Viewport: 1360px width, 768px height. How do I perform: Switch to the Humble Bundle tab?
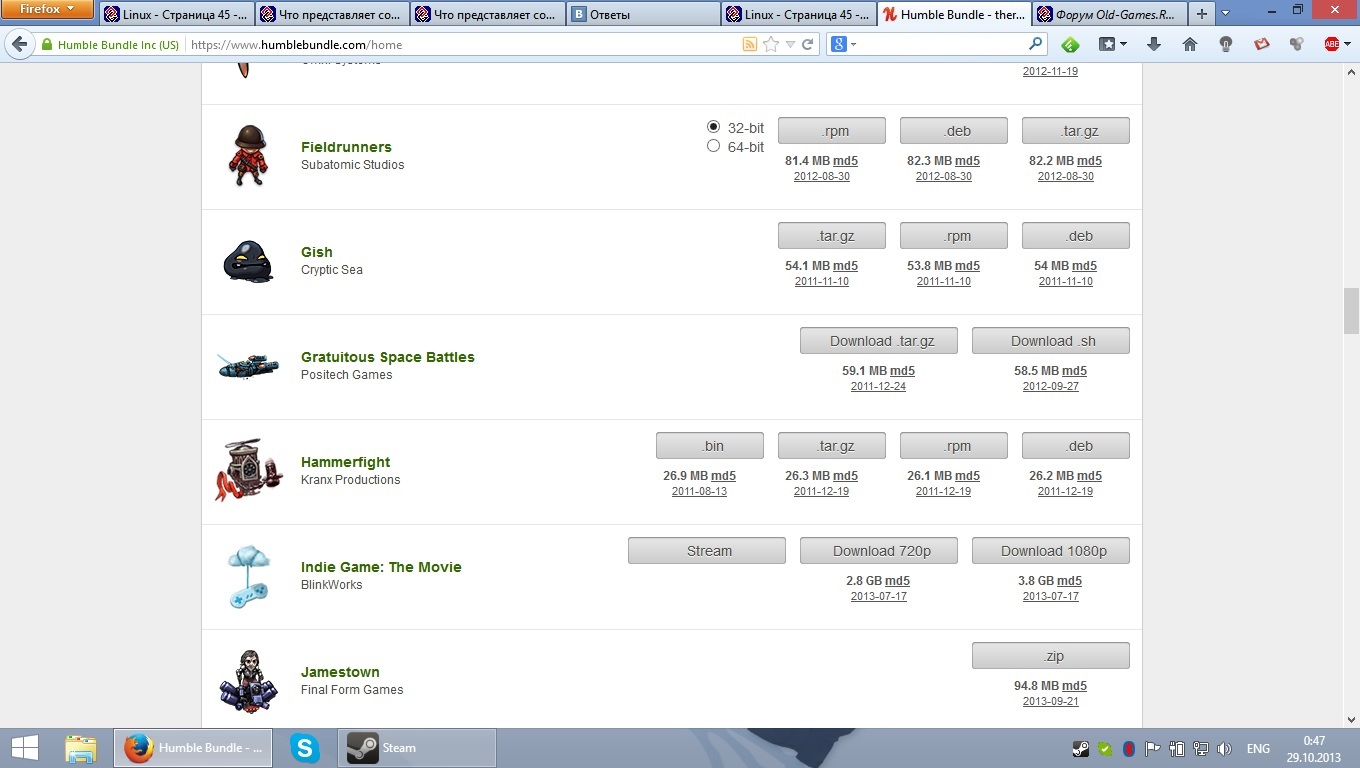coord(954,14)
